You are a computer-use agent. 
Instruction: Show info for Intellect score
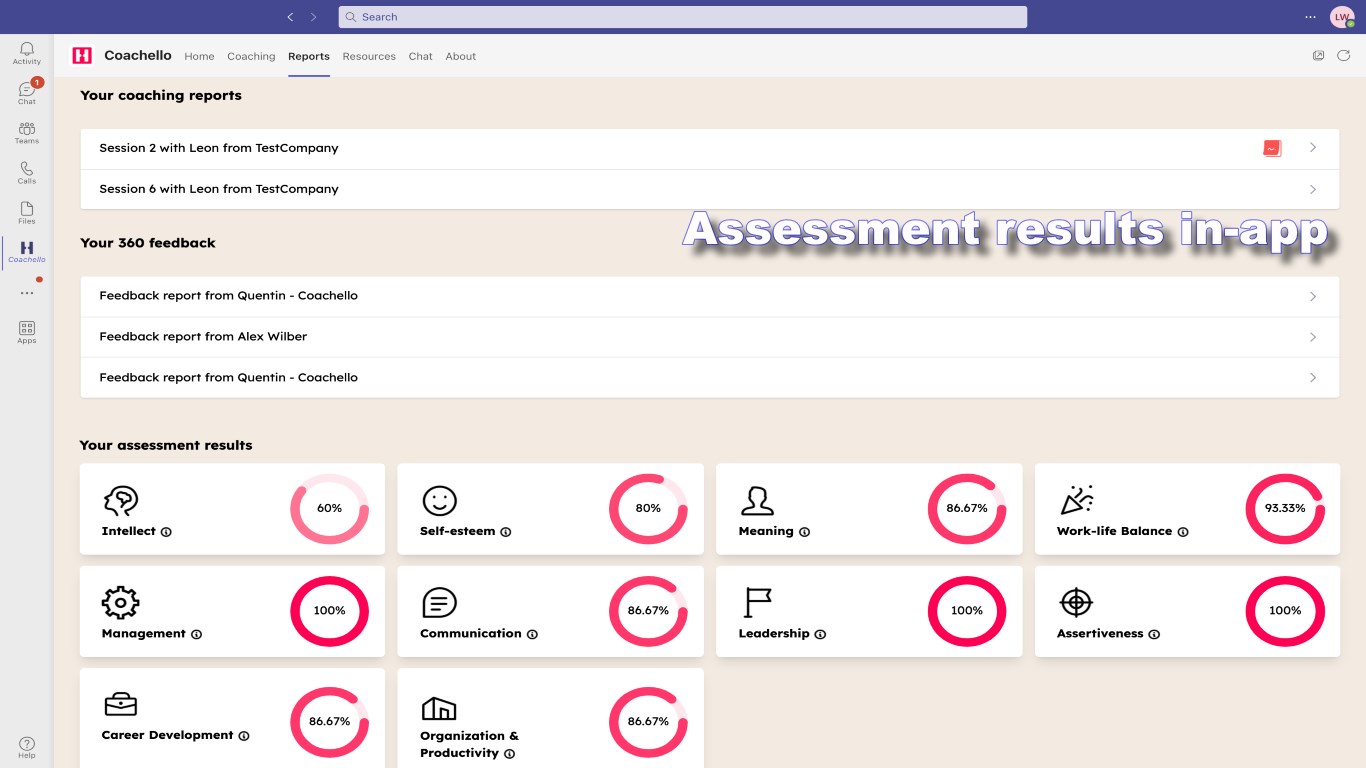tap(166, 532)
